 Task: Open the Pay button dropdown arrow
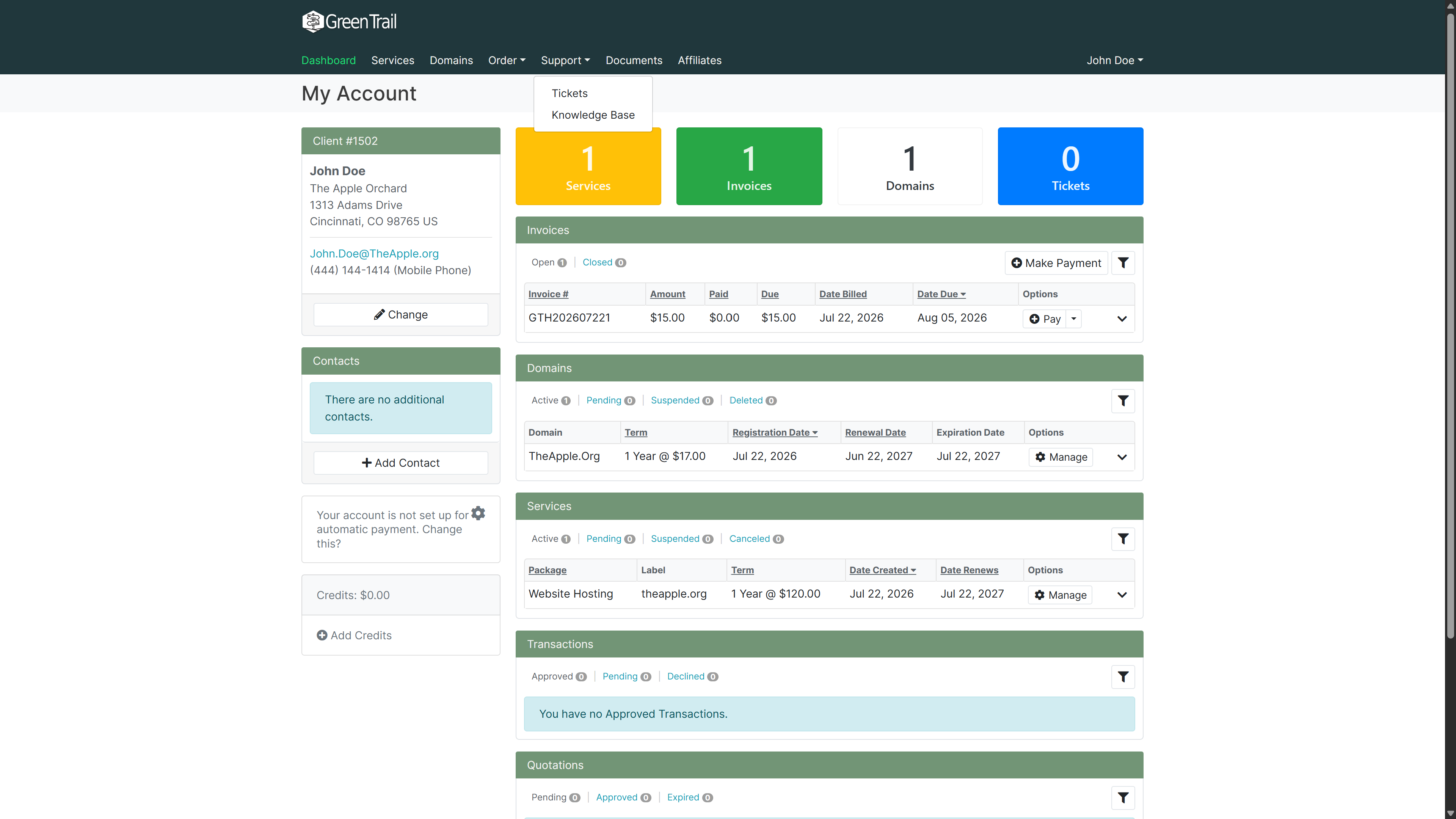pos(1073,319)
